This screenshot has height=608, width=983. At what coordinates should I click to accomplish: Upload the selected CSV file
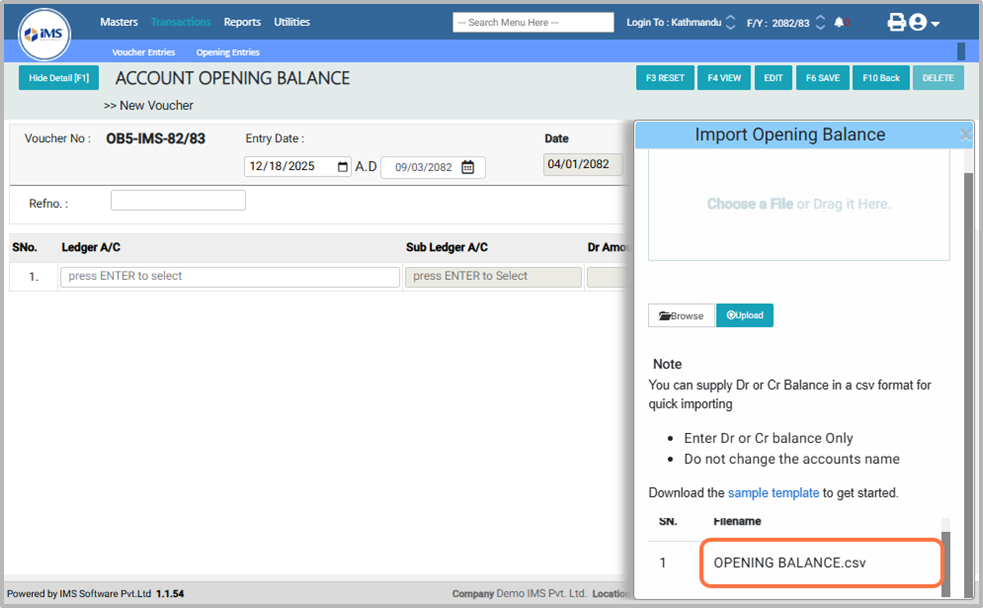pyautogui.click(x=744, y=315)
